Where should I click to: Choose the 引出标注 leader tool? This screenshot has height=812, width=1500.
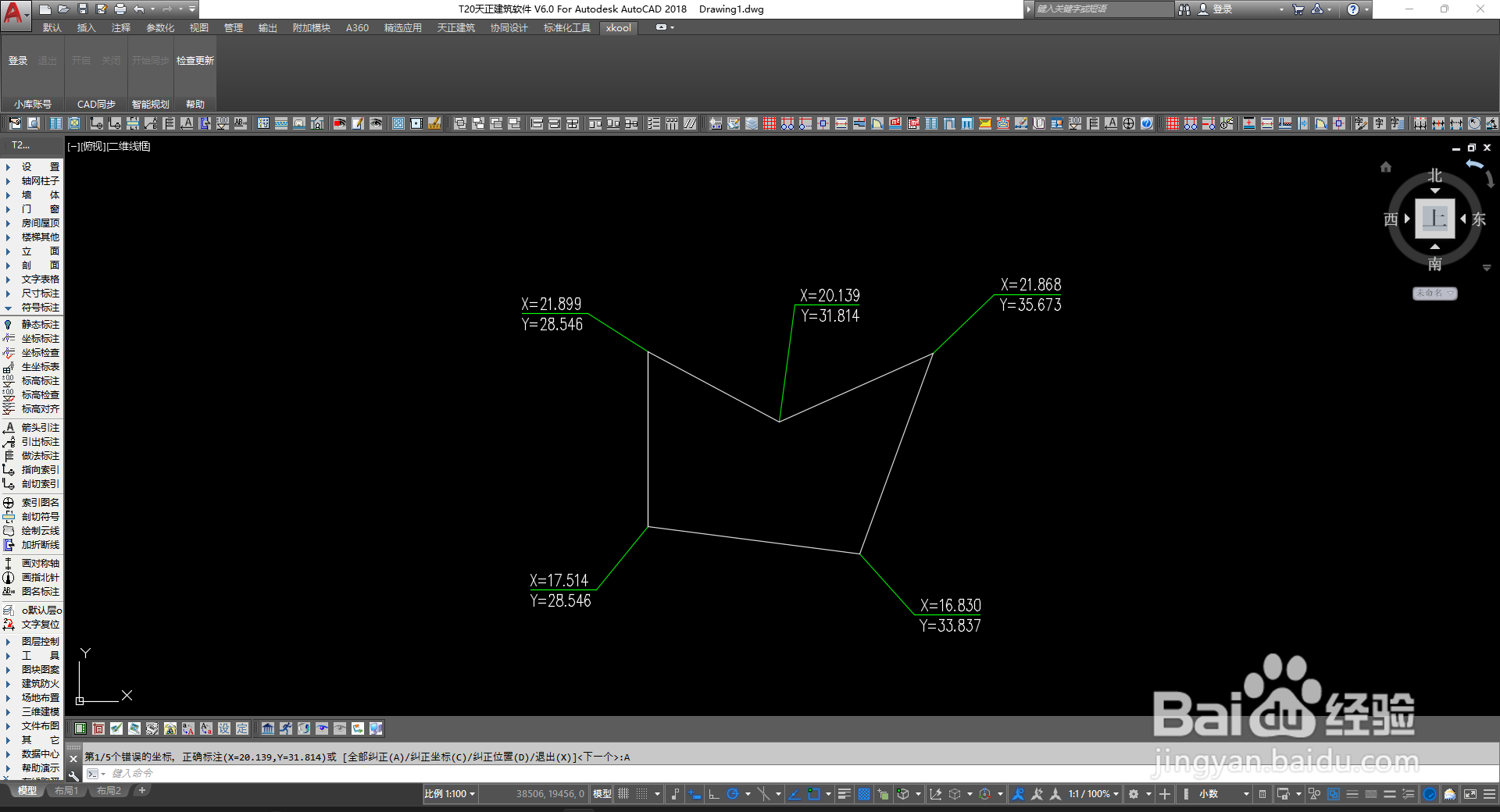(x=32, y=442)
